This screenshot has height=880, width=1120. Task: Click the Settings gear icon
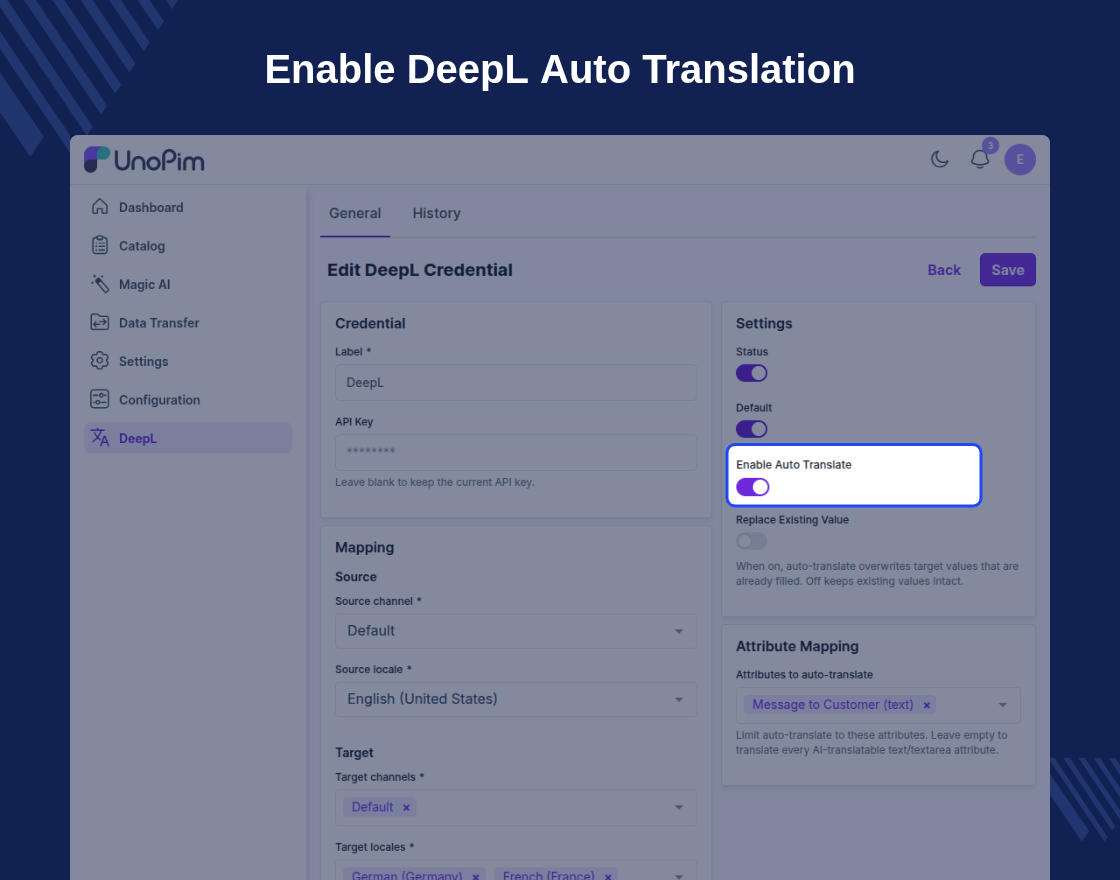100,361
